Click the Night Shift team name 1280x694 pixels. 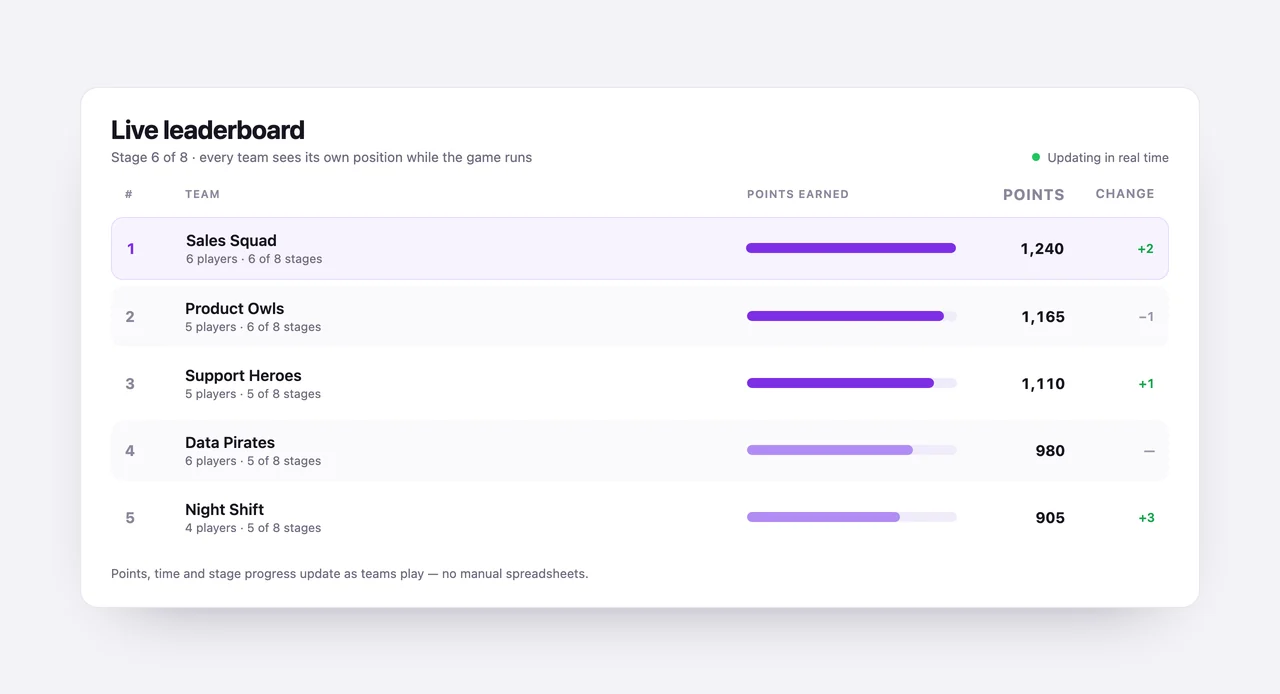225,510
